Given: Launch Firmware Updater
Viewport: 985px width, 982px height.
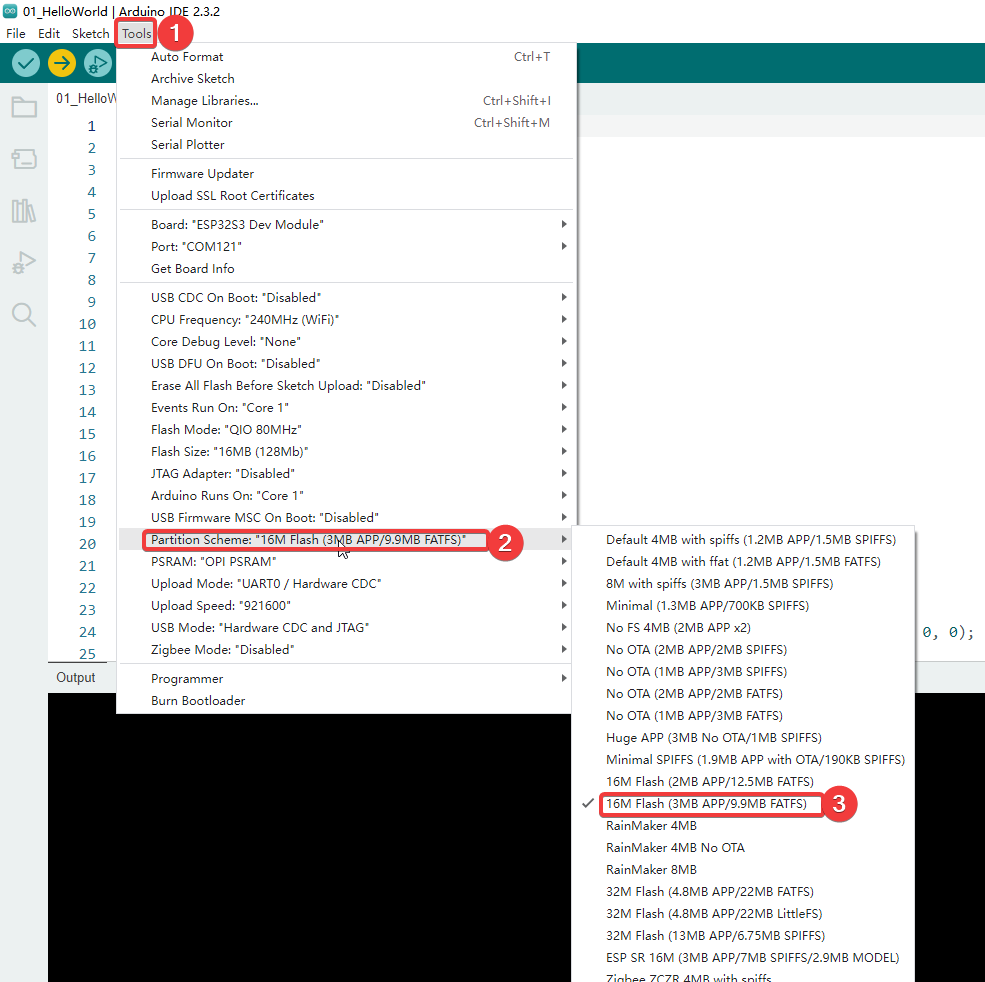Looking at the screenshot, I should [346, 173].
